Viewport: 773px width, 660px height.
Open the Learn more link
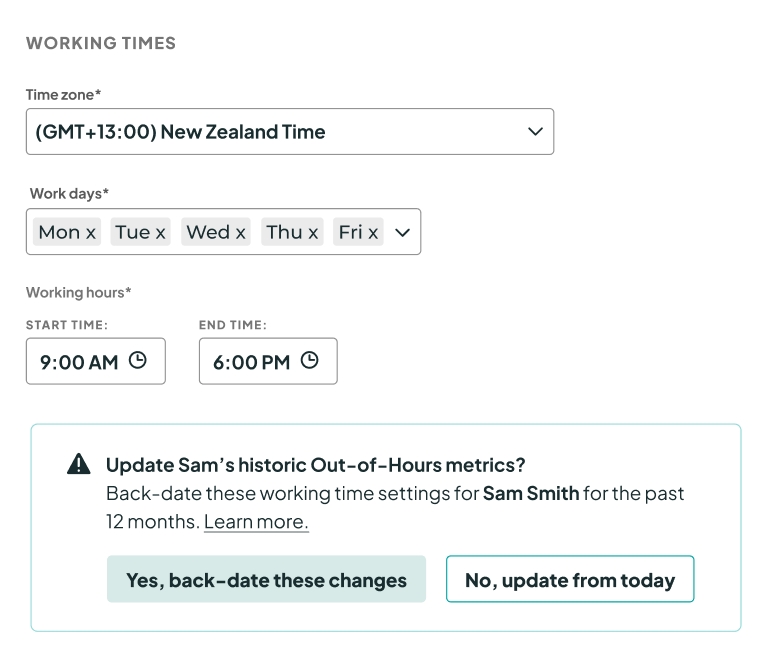[x=256, y=522]
